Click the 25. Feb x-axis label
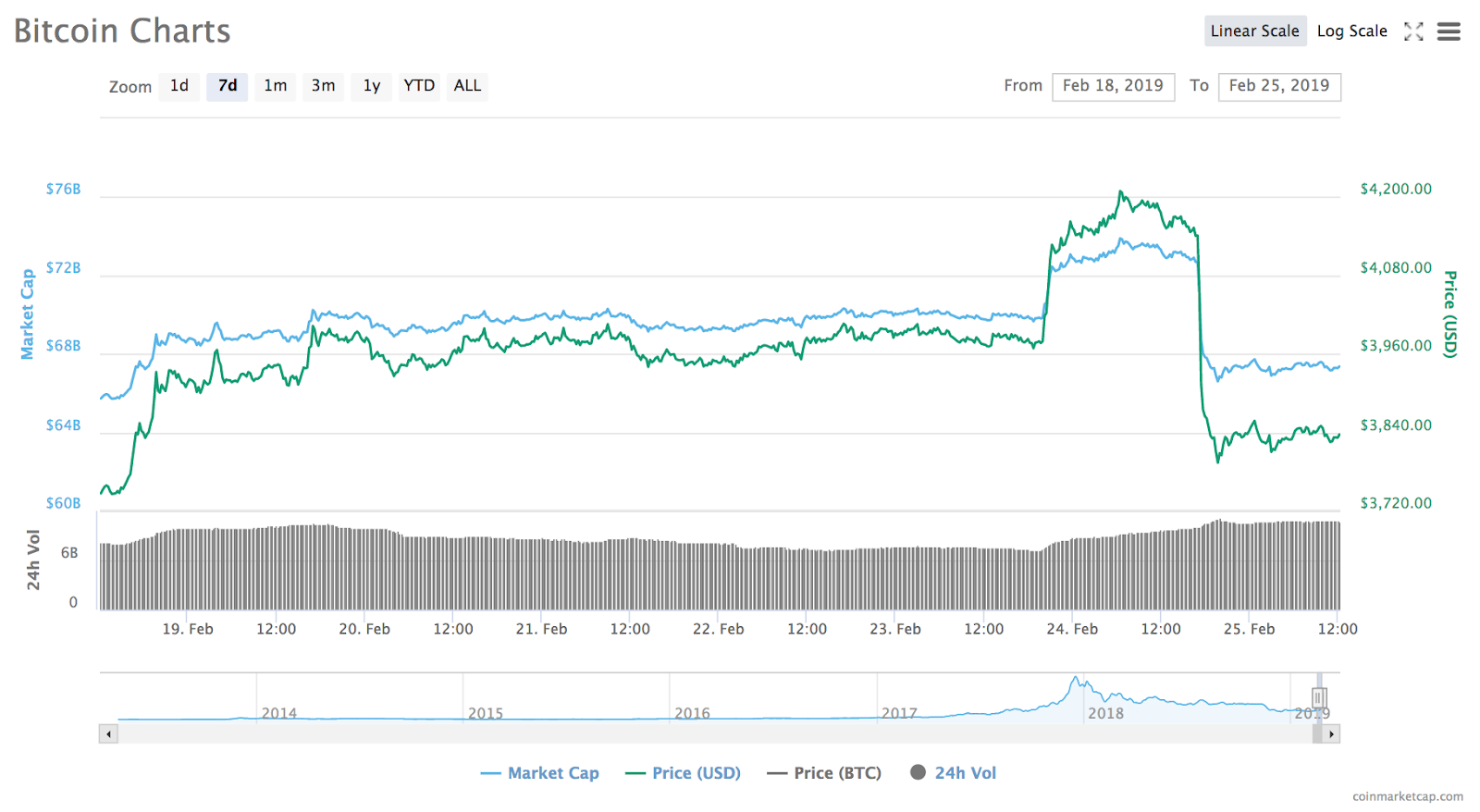 (1250, 629)
